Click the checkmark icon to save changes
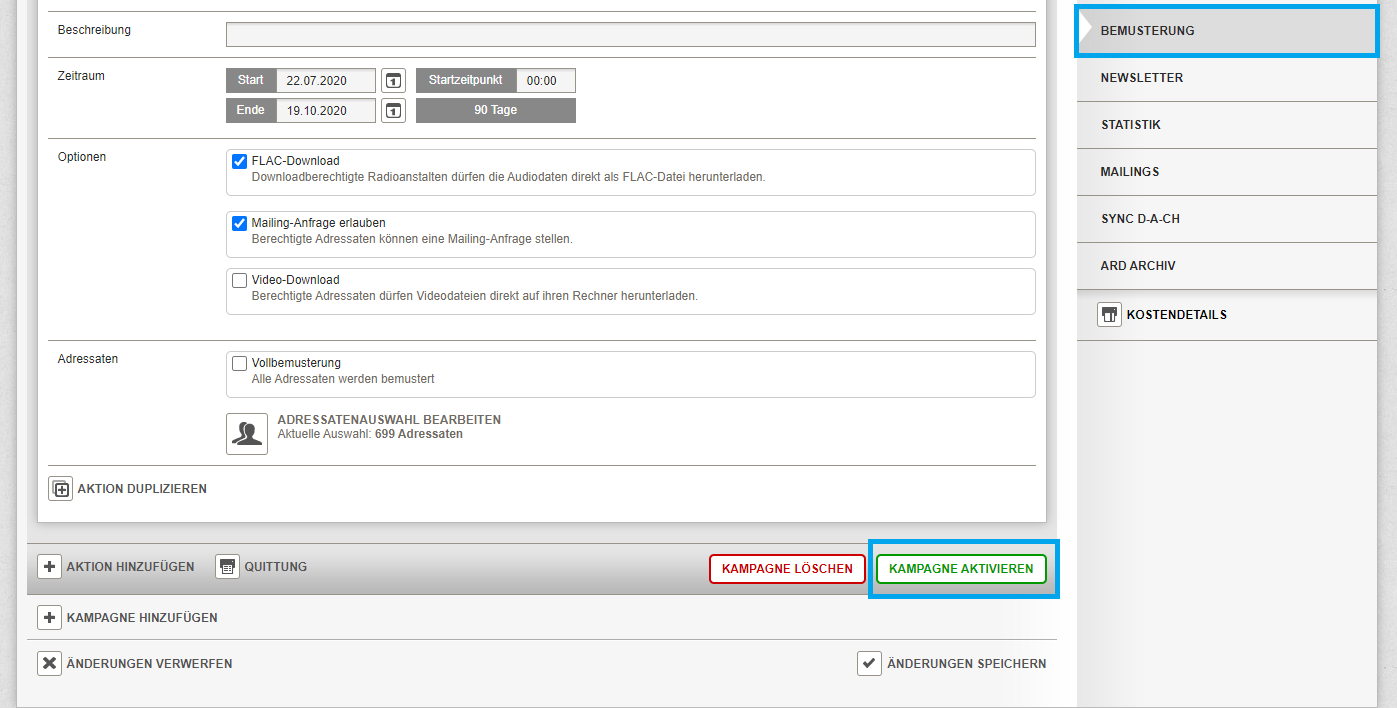Image resolution: width=1397 pixels, height=708 pixels. [870, 664]
